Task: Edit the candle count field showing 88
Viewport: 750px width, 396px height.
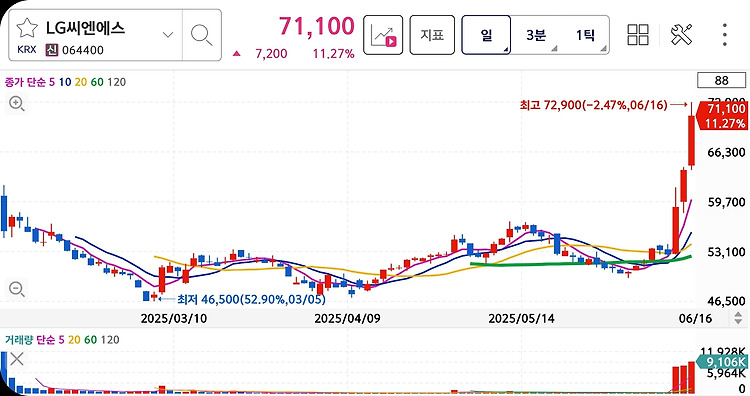Action: click(721, 80)
